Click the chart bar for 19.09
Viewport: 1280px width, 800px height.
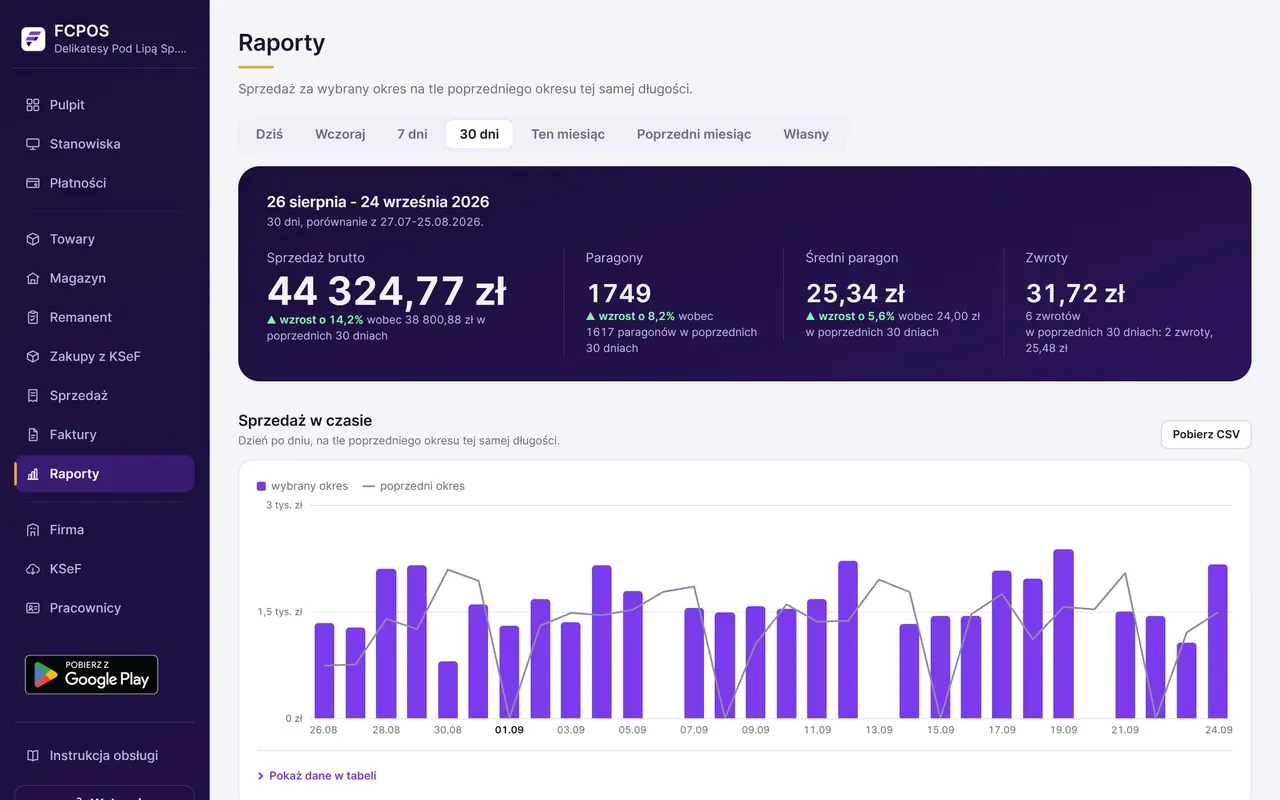pyautogui.click(x=1063, y=634)
